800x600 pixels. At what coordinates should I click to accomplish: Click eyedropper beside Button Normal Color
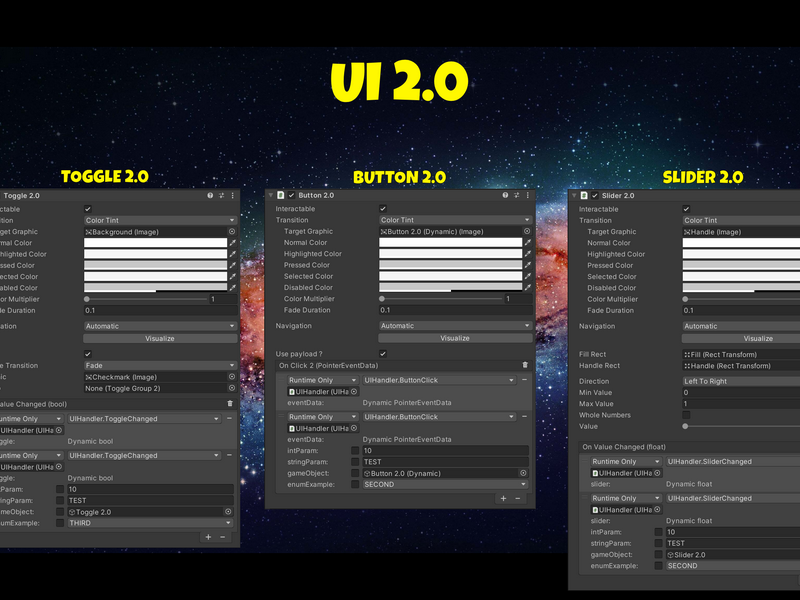(x=528, y=243)
